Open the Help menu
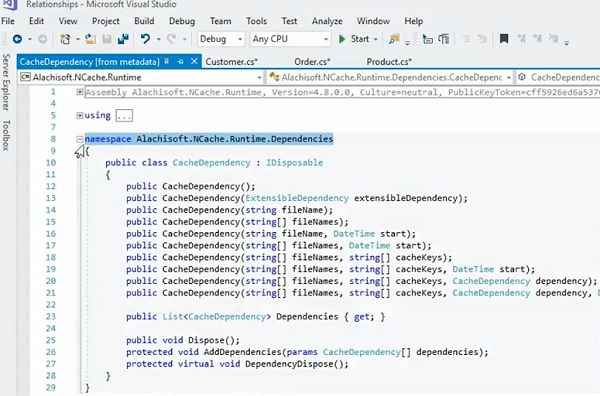The height and width of the screenshot is (396, 600). point(414,21)
